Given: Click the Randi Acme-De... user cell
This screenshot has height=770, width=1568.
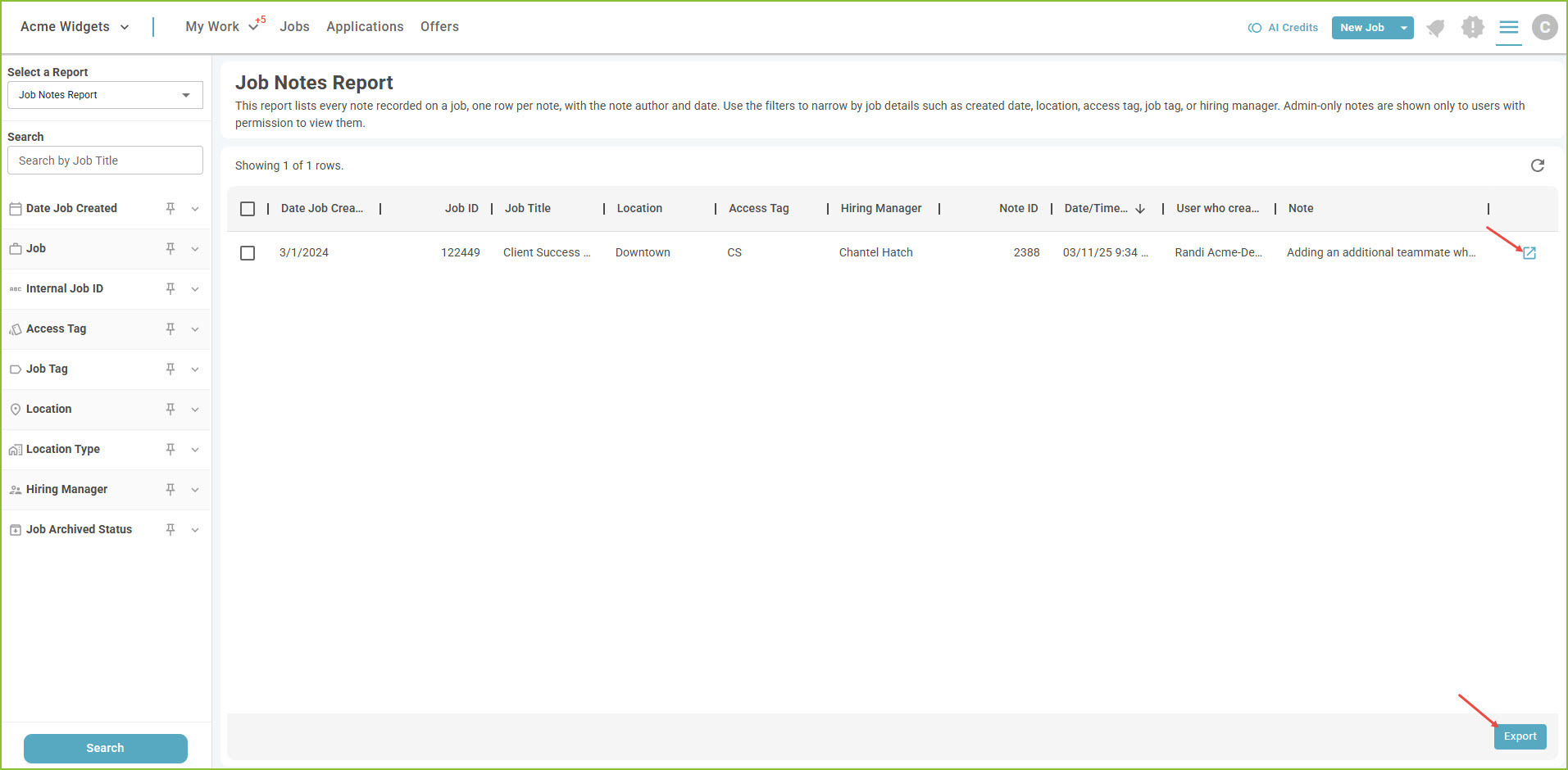Looking at the screenshot, I should pos(1218,252).
